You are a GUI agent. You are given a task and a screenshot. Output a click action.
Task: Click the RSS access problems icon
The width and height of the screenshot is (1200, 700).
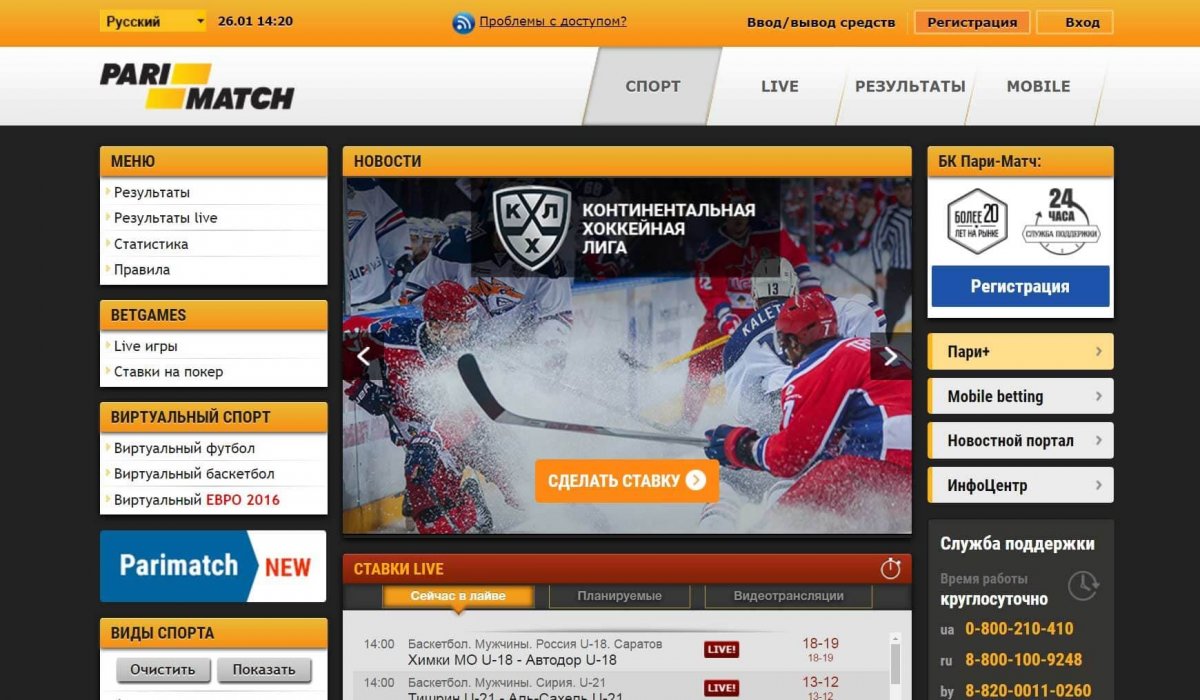click(464, 22)
